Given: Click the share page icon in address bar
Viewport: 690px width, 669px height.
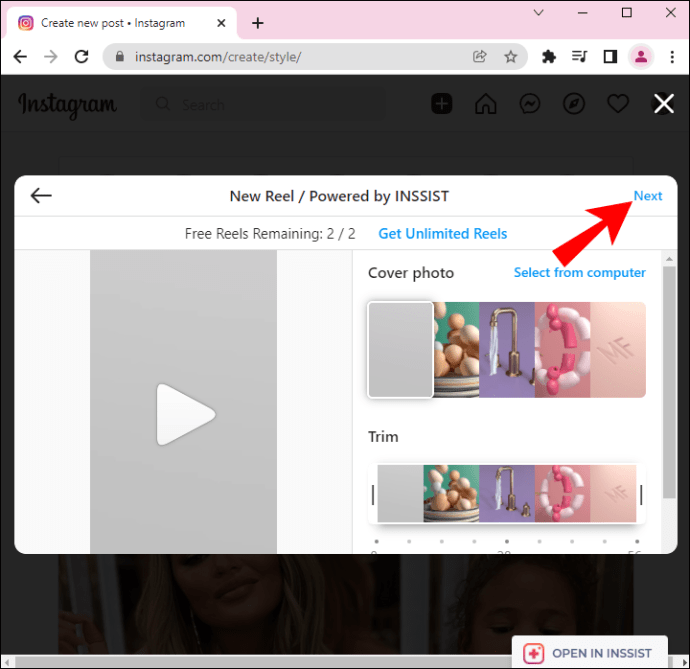Looking at the screenshot, I should 480,56.
